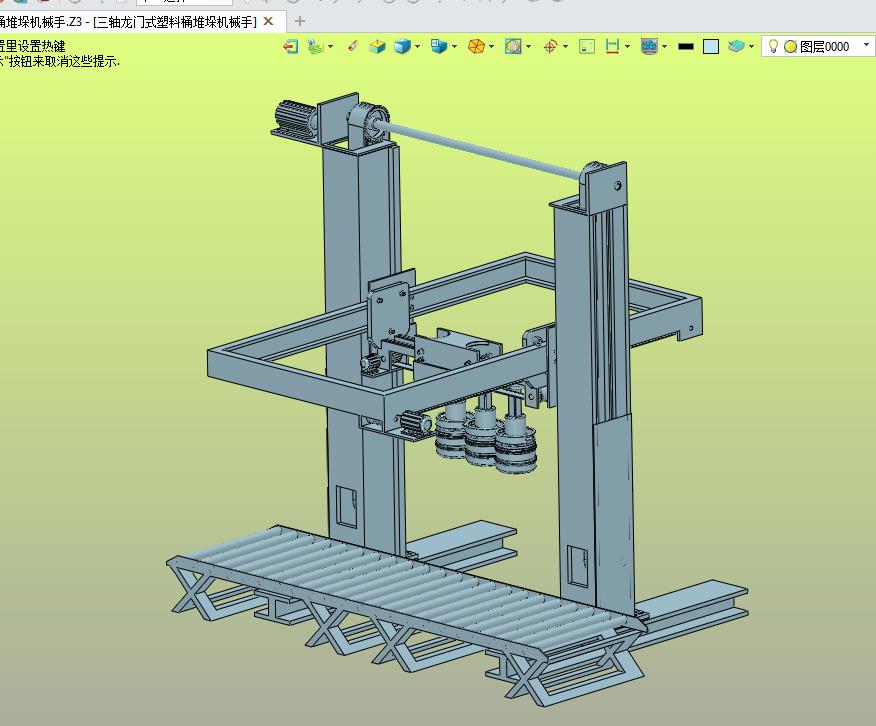
Task: Click the red crosshair target icon
Action: pos(550,46)
